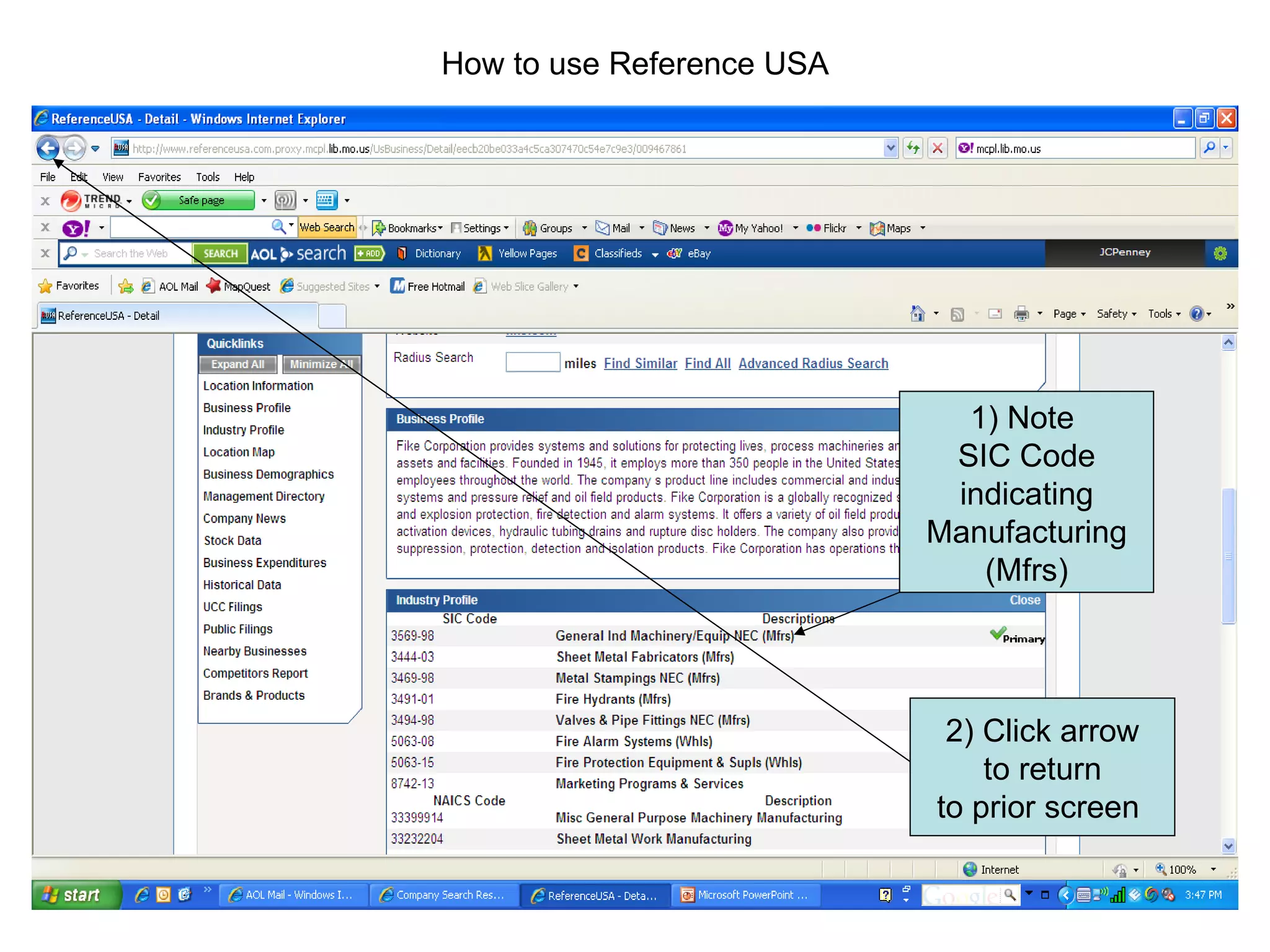Open the Favorites menu
Image resolution: width=1270 pixels, height=952 pixels.
159,177
